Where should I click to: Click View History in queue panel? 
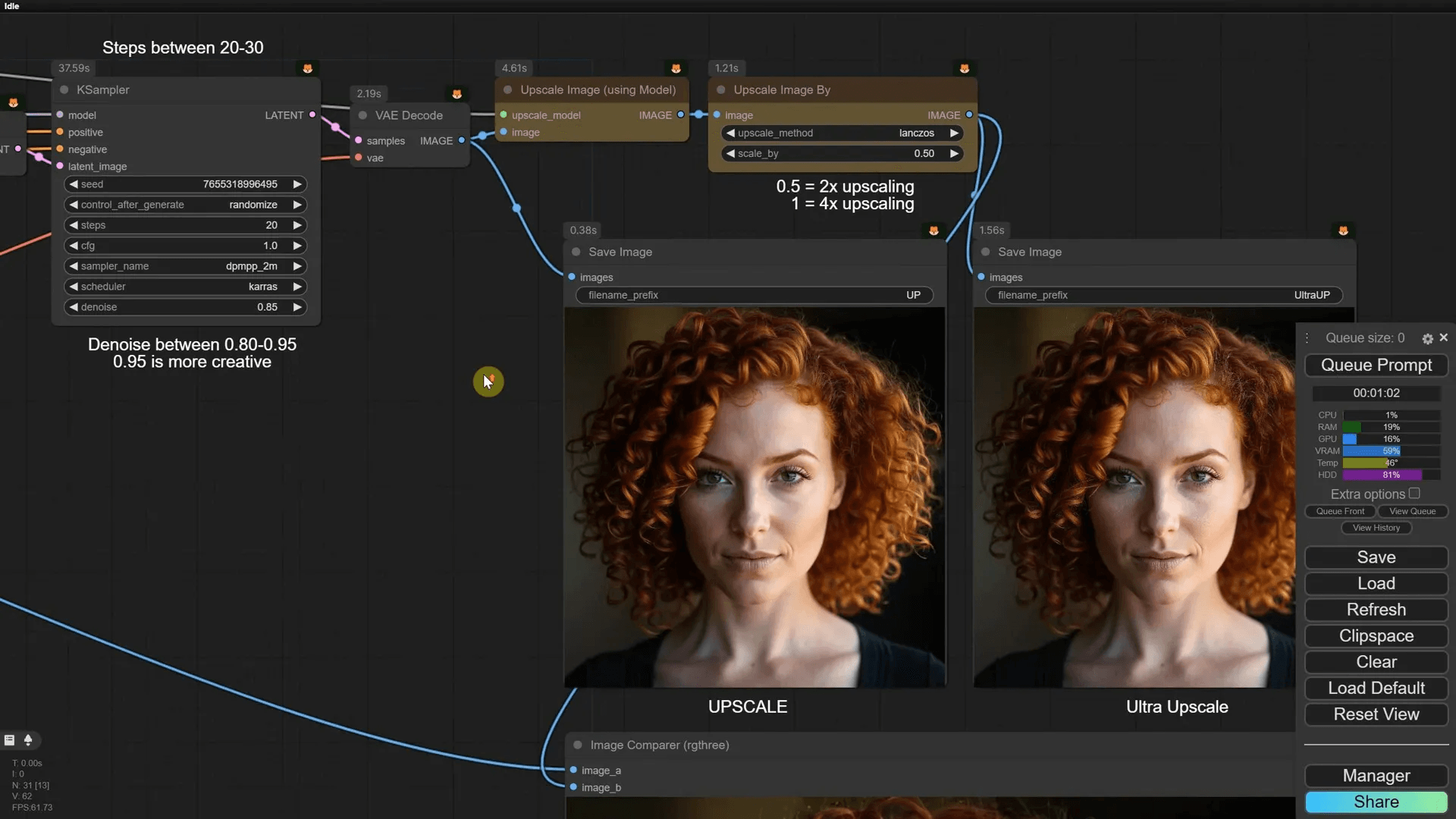(1376, 528)
